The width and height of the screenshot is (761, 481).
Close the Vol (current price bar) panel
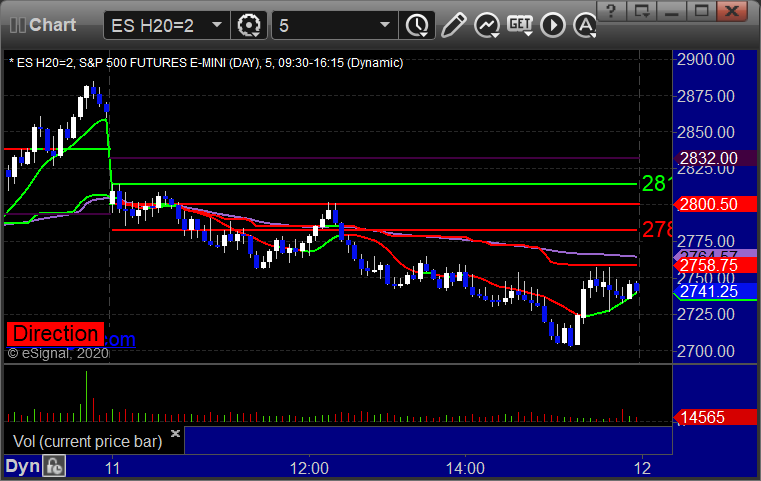175,434
